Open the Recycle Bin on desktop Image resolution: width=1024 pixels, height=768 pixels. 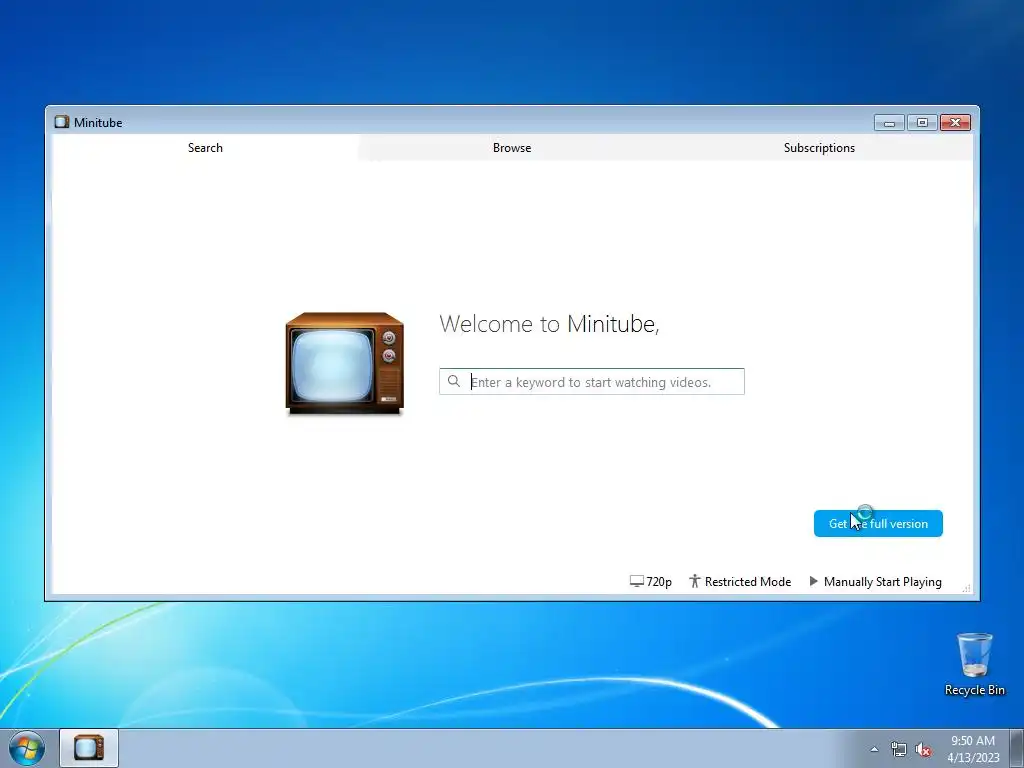click(x=974, y=664)
